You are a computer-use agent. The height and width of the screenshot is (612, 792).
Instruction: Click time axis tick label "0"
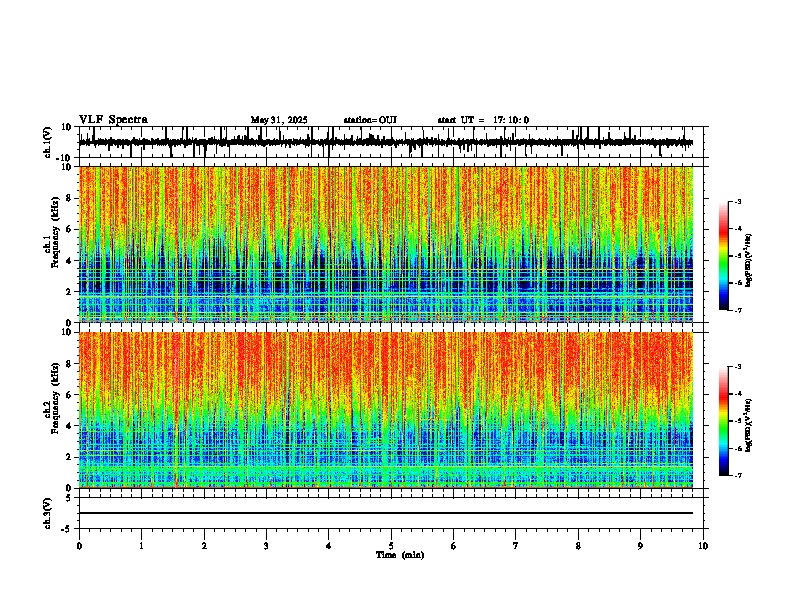pos(79,546)
